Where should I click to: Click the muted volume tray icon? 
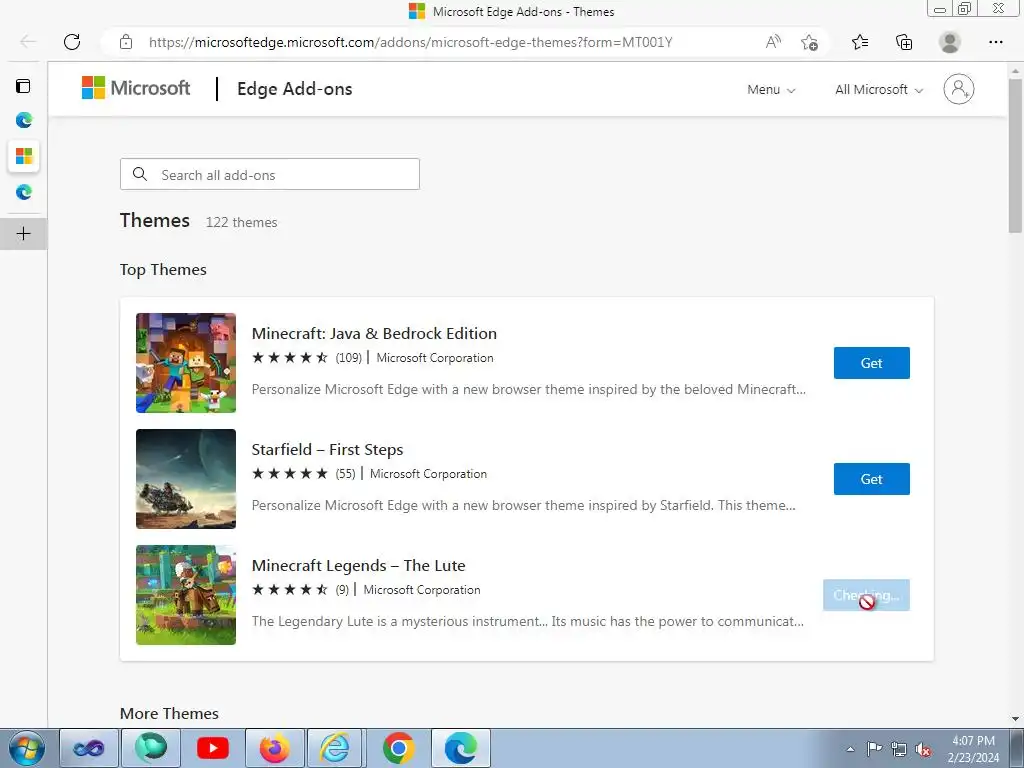click(923, 749)
